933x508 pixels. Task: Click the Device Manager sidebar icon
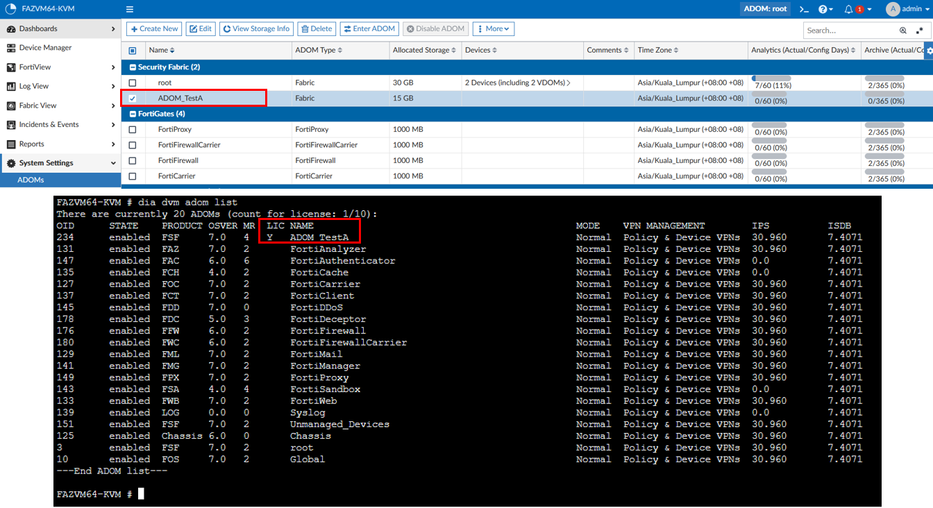[11, 48]
